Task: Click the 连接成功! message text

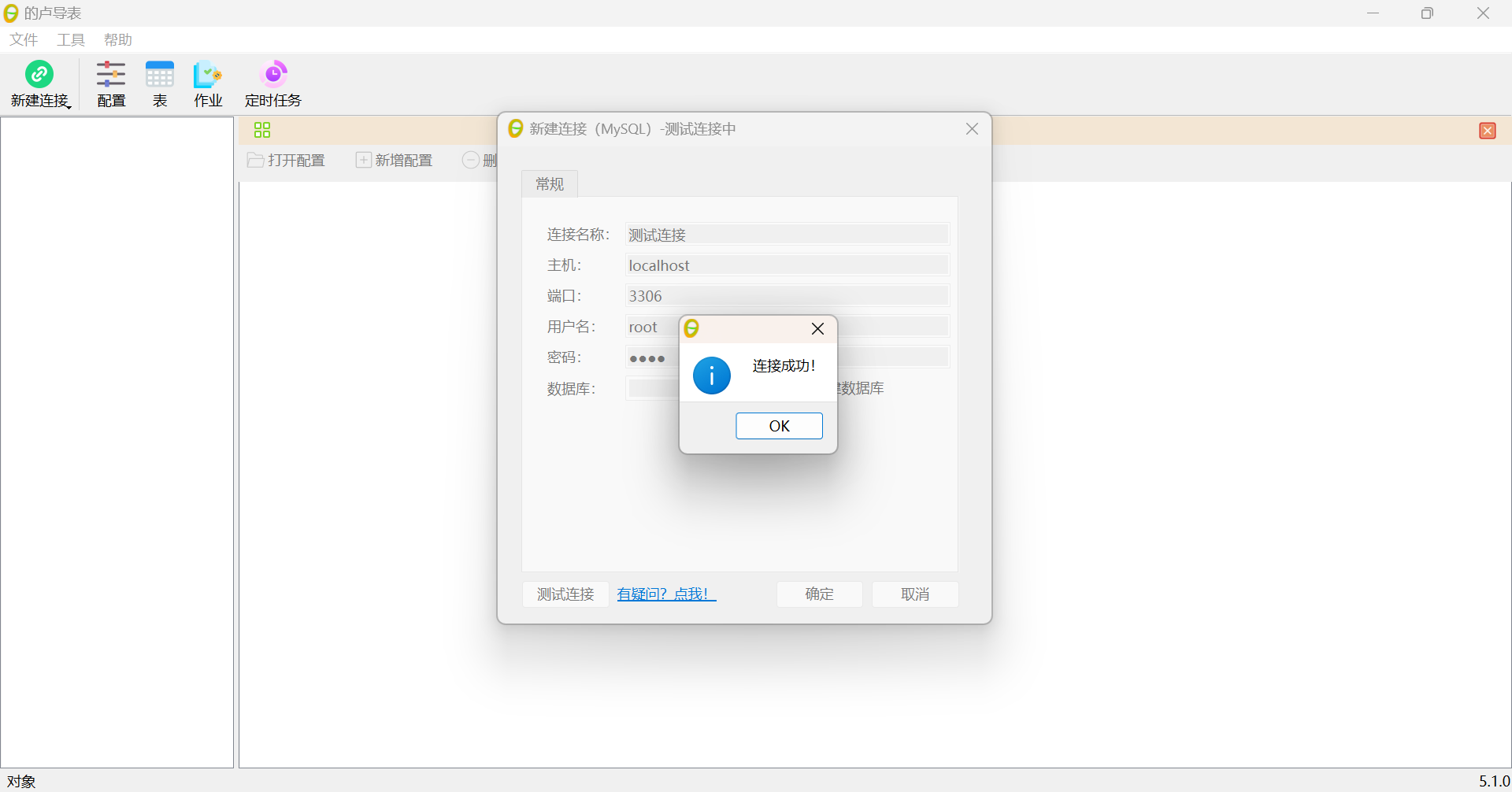Action: 784,366
